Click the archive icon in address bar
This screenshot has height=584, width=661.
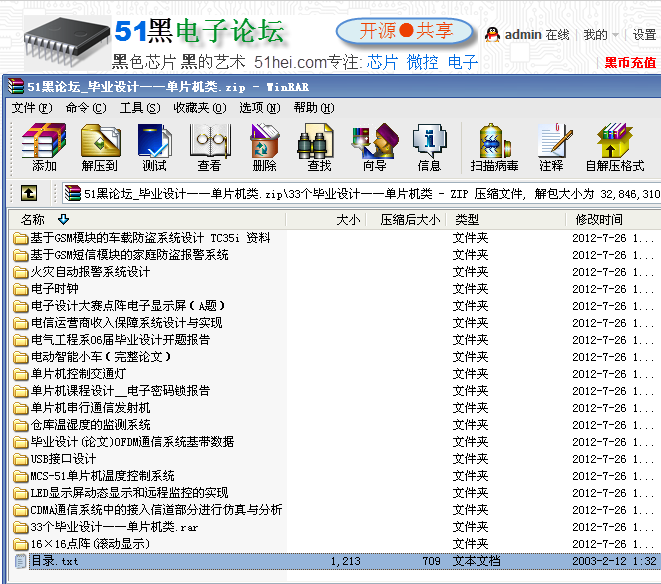(x=73, y=193)
